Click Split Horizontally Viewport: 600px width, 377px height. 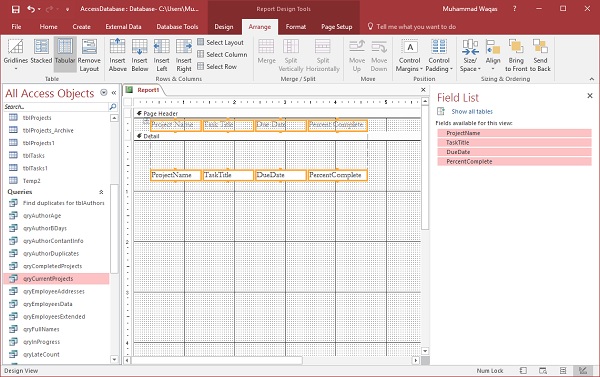coord(323,55)
